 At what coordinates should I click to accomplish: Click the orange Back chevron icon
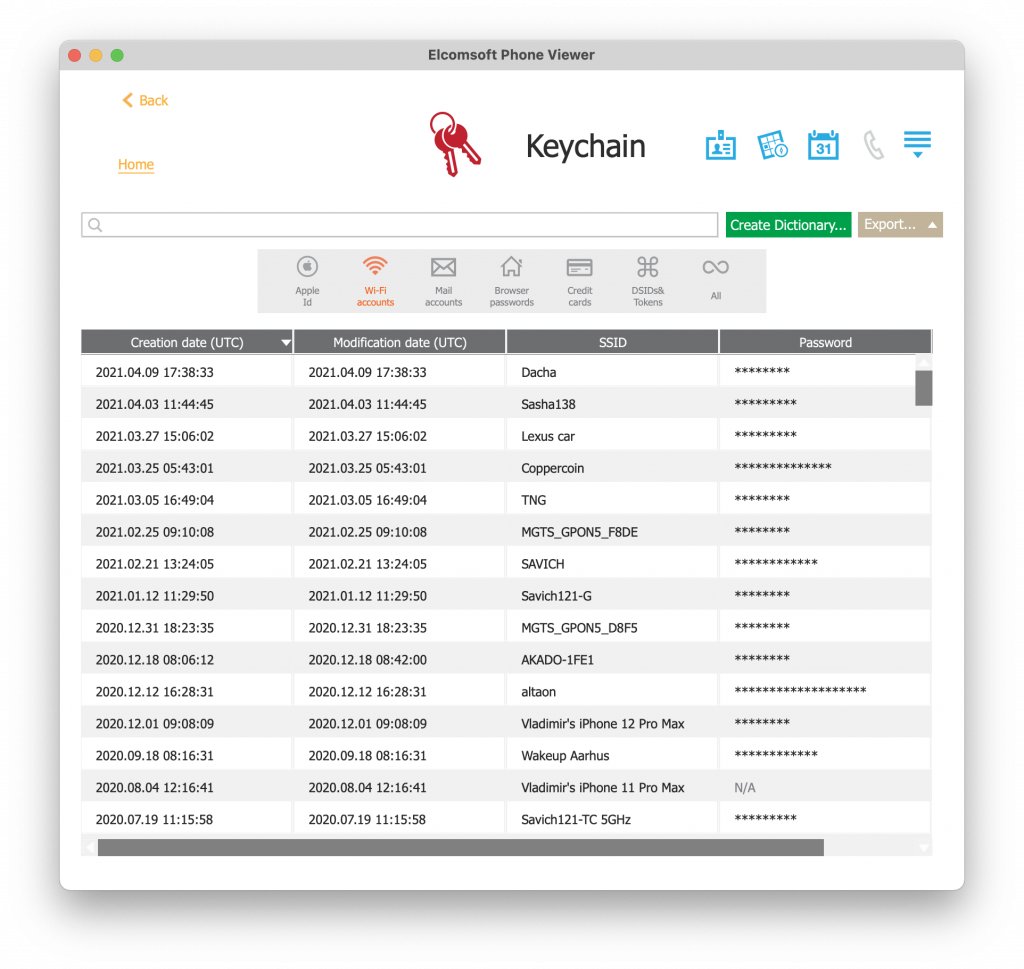click(127, 100)
